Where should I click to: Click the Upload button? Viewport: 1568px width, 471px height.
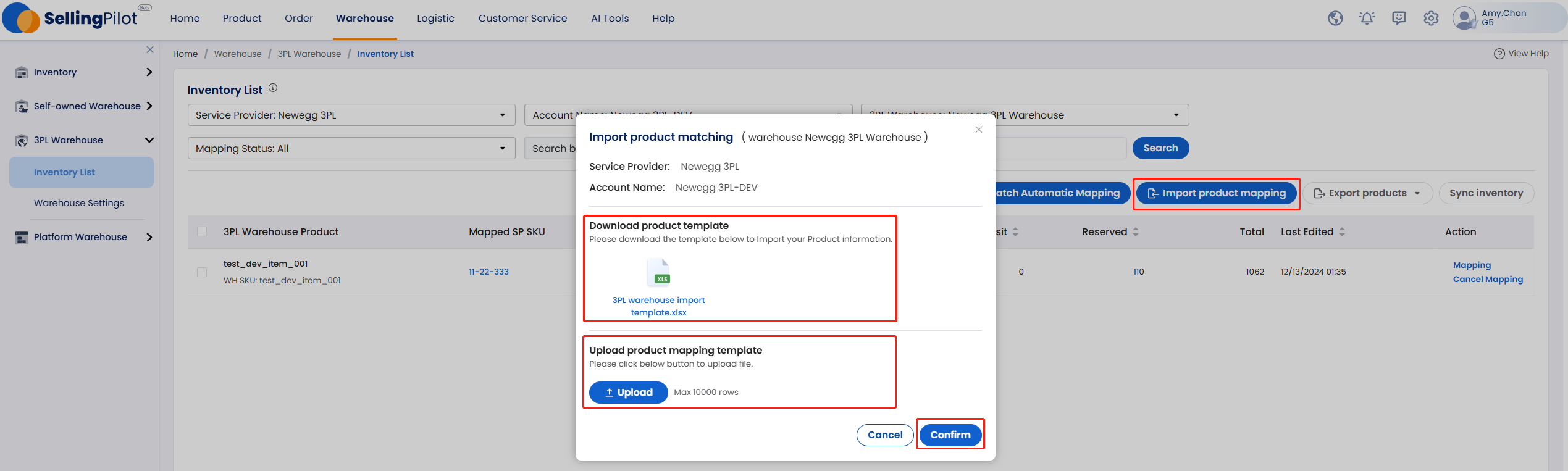(629, 393)
